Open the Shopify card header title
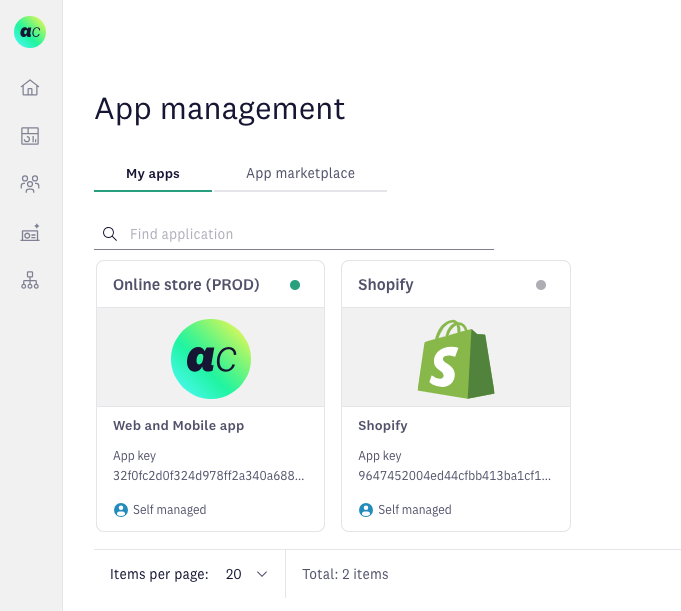The height and width of the screenshot is (611, 681). [386, 285]
